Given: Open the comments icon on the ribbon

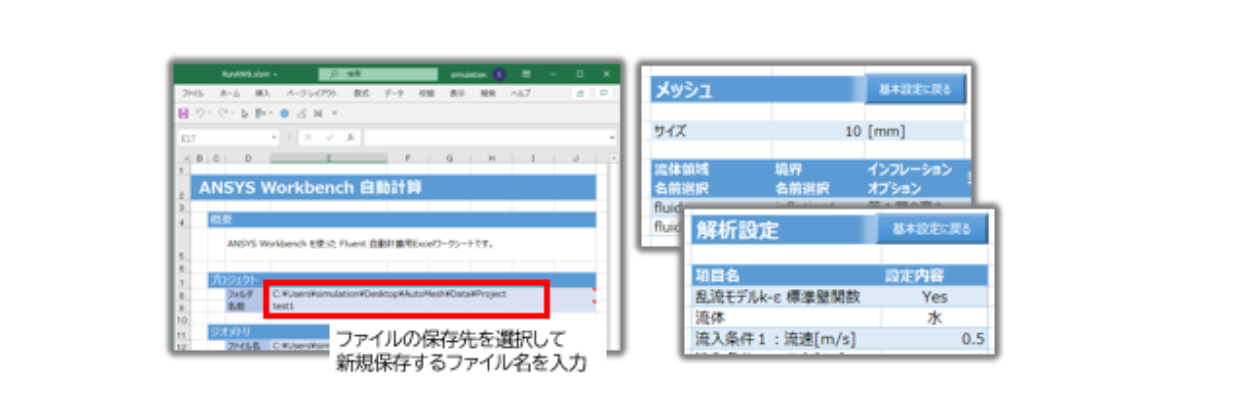Looking at the screenshot, I should (604, 93).
